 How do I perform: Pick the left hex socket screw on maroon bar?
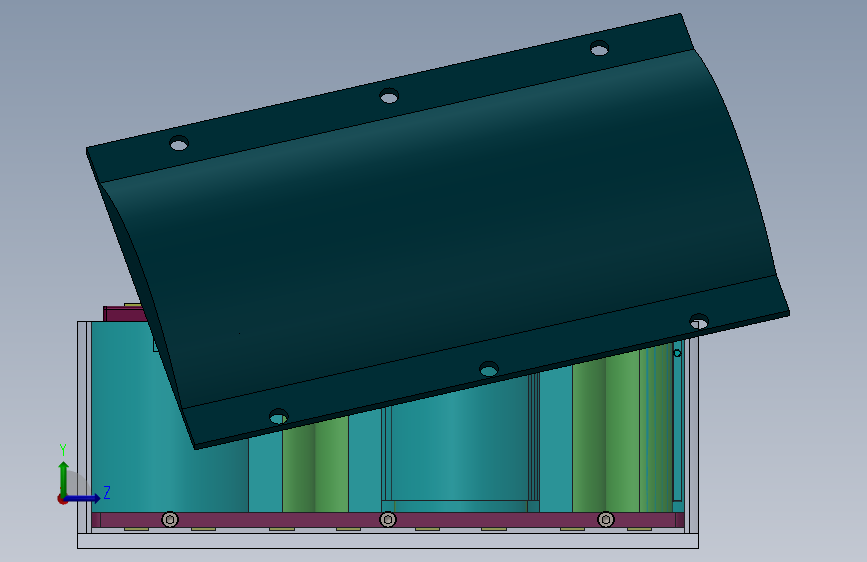(170, 520)
